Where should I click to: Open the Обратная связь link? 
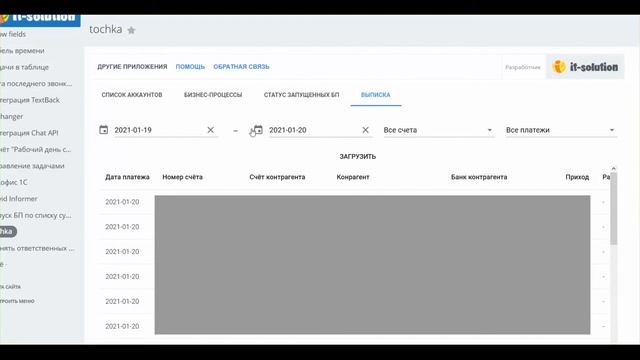[x=241, y=67]
